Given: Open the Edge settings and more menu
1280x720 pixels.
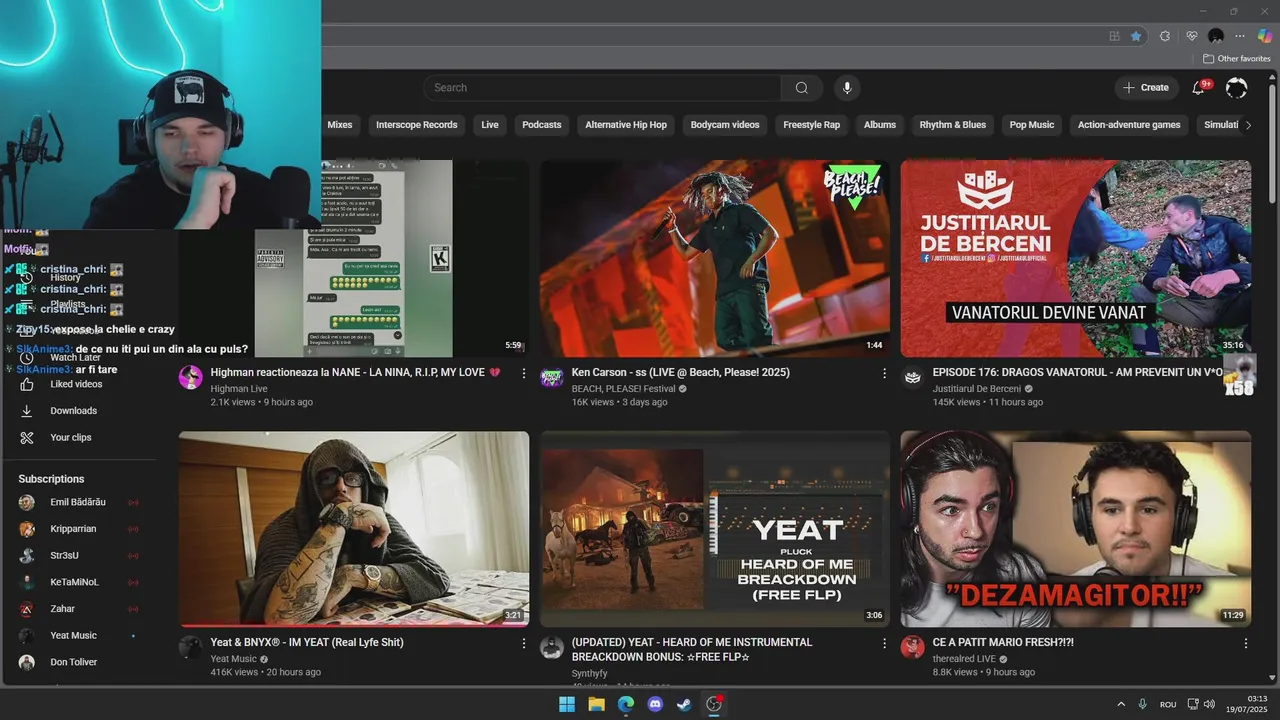Looking at the screenshot, I should (1240, 36).
